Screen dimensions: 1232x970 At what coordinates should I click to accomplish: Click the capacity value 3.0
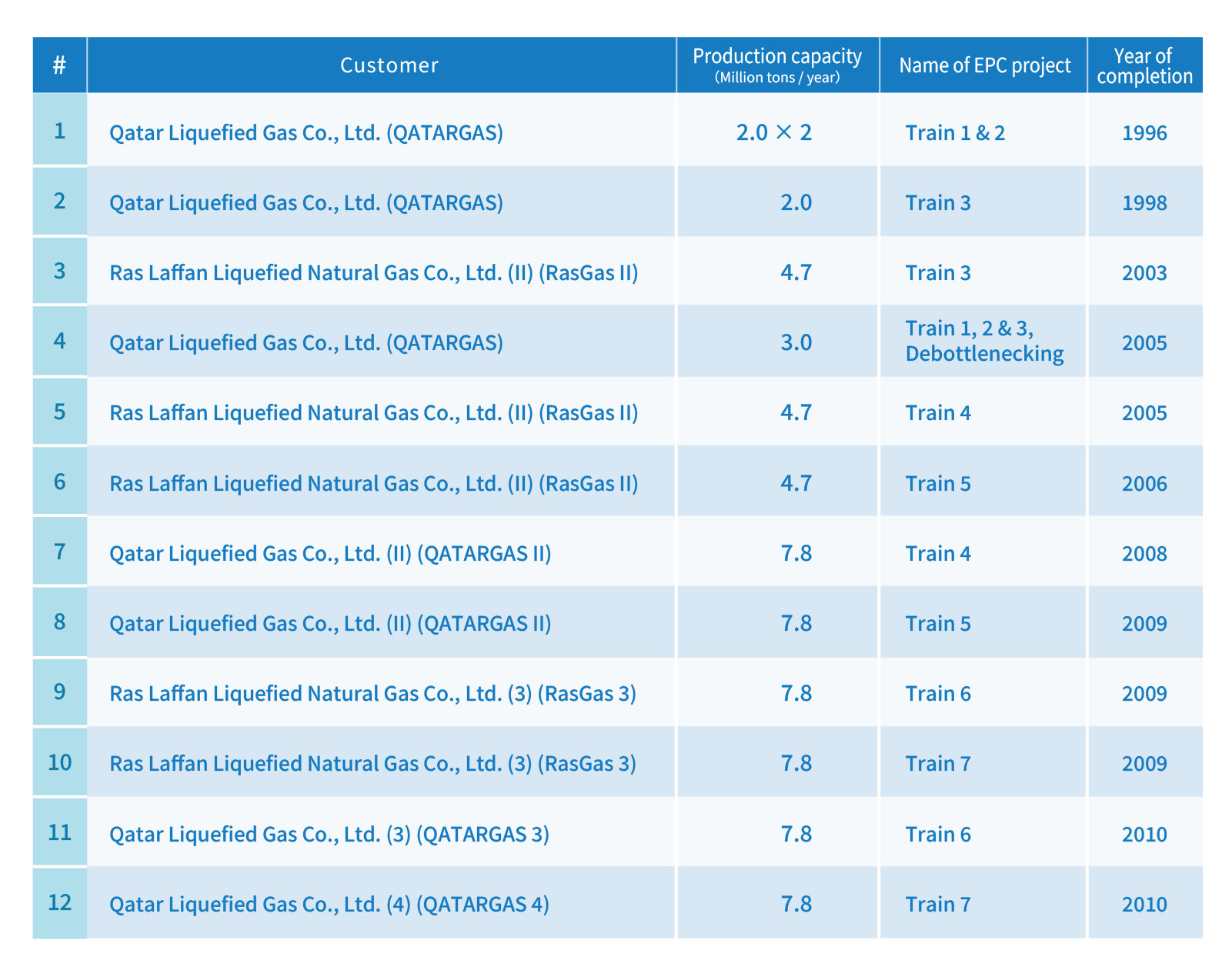796,342
